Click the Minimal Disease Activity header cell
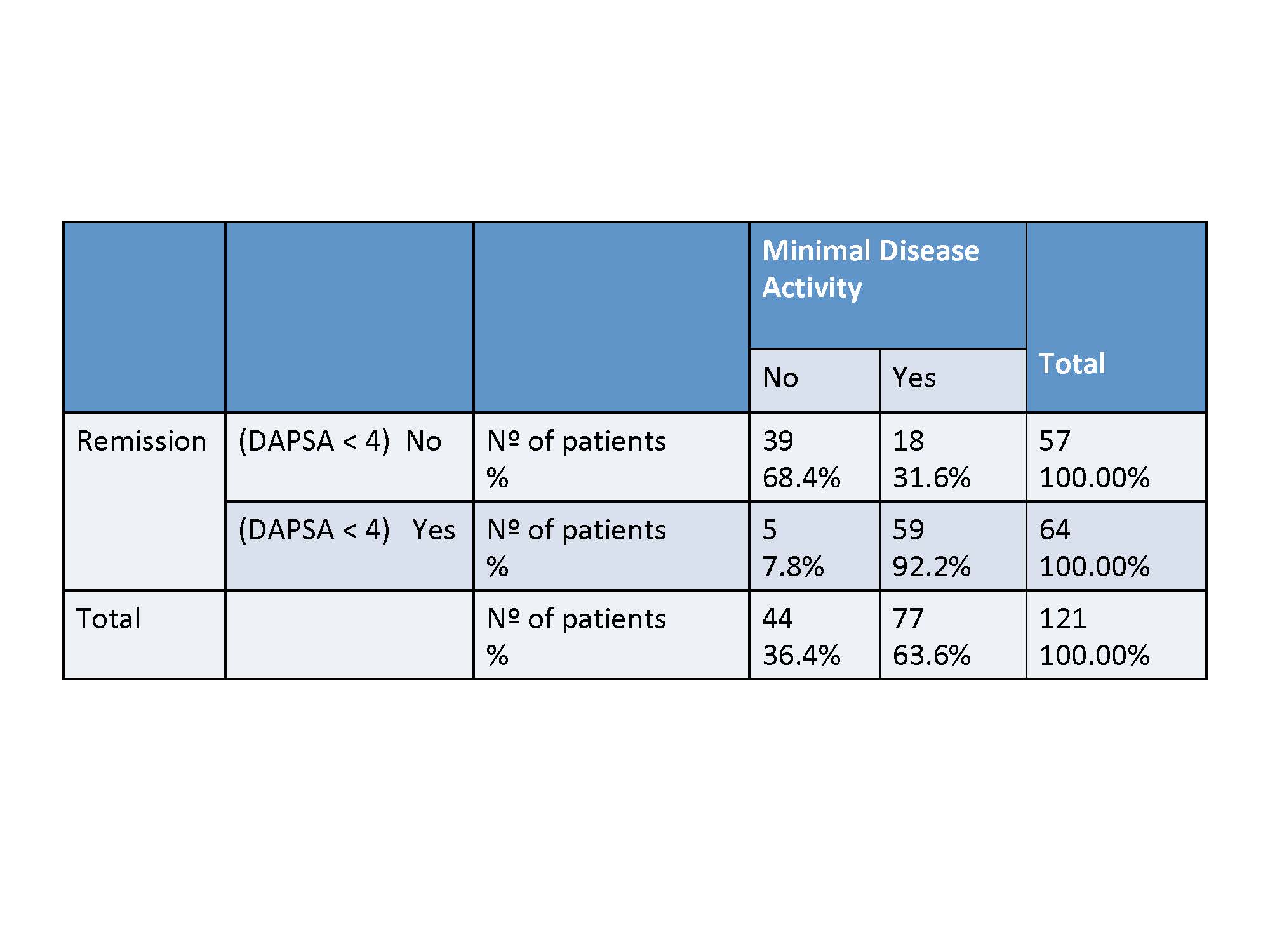The height and width of the screenshot is (952, 1270). [x=870, y=268]
